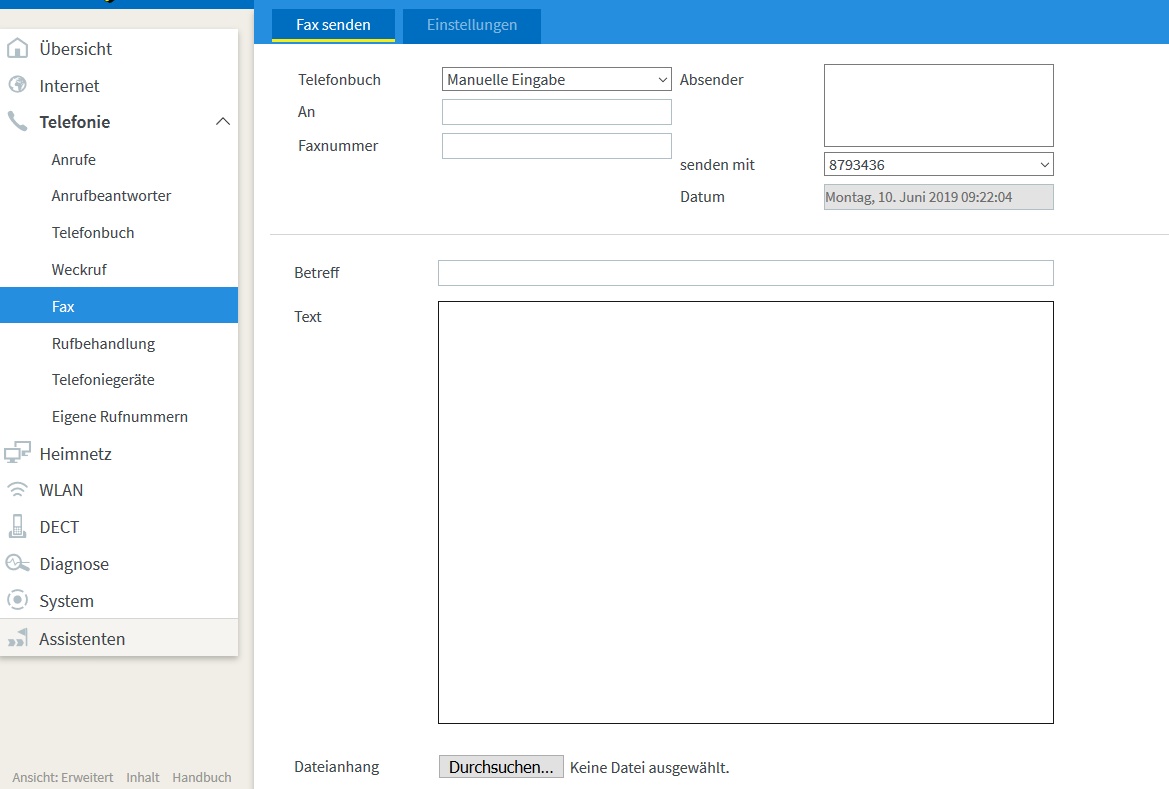Viewport: 1169px width, 789px height.
Task: Click the Durchsuchen file browse button
Action: click(501, 767)
